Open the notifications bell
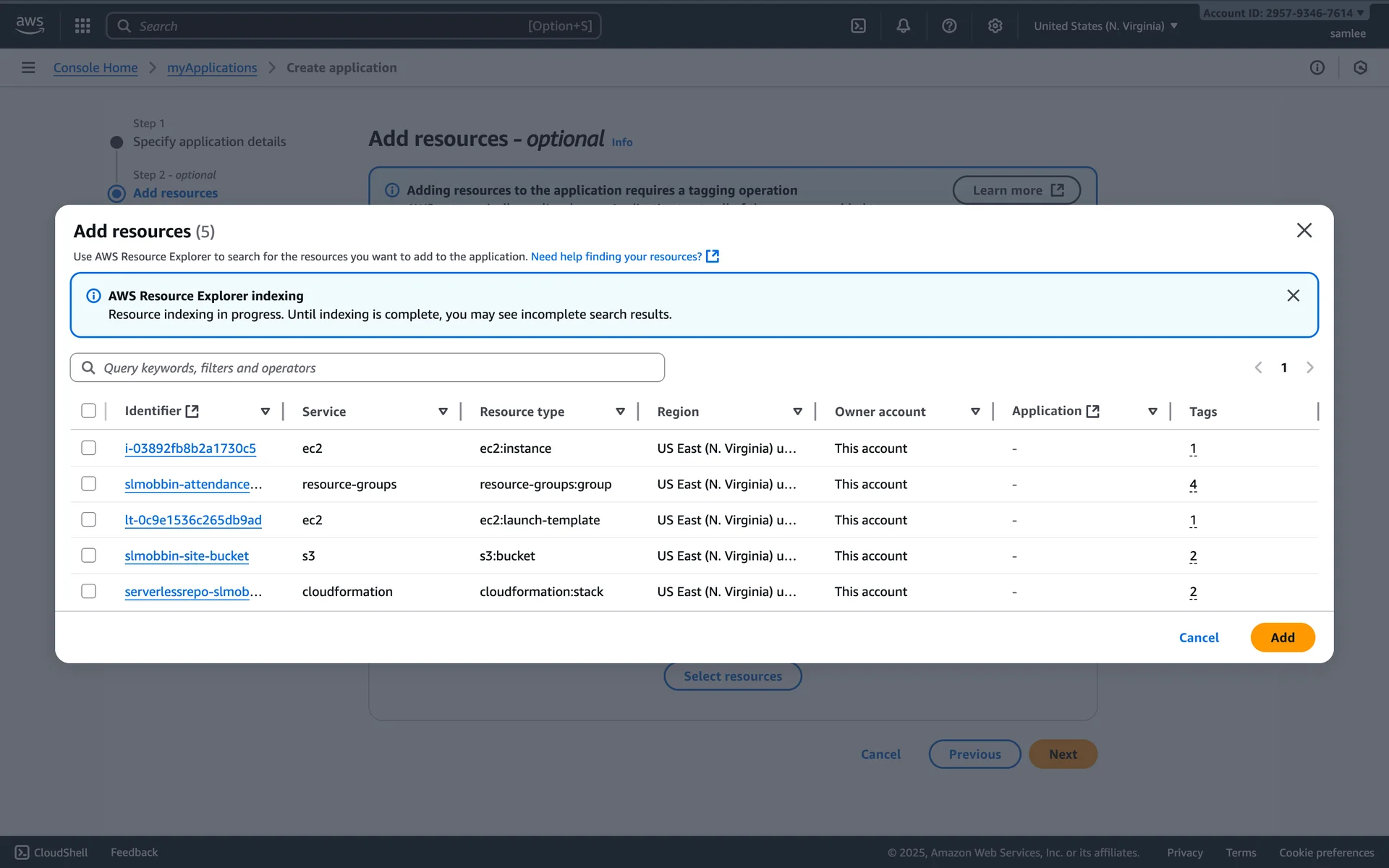The height and width of the screenshot is (868, 1389). 904,26
